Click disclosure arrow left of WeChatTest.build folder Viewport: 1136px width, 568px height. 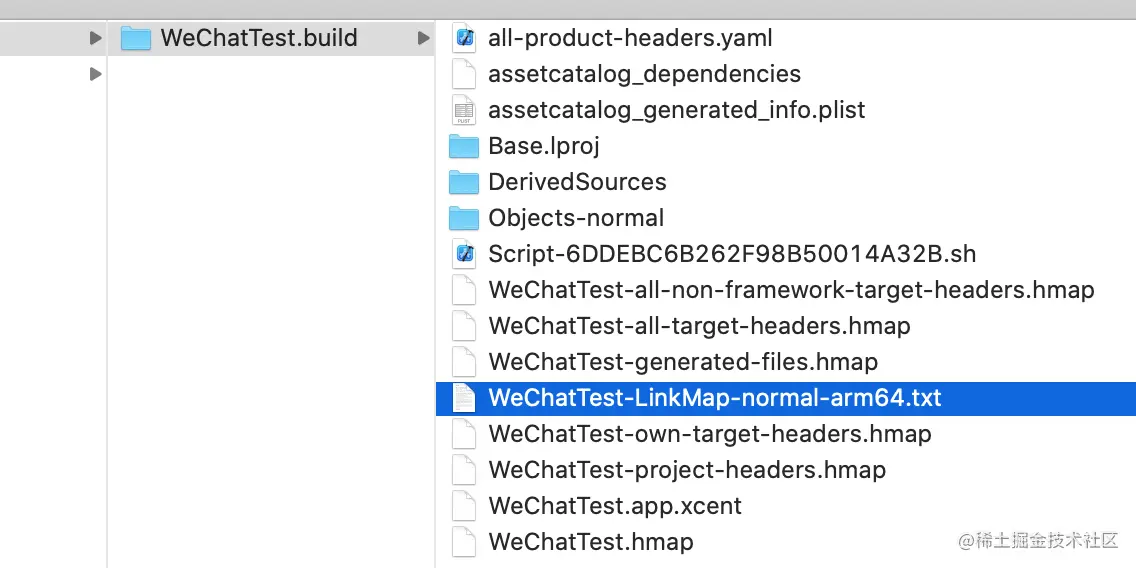(95, 38)
